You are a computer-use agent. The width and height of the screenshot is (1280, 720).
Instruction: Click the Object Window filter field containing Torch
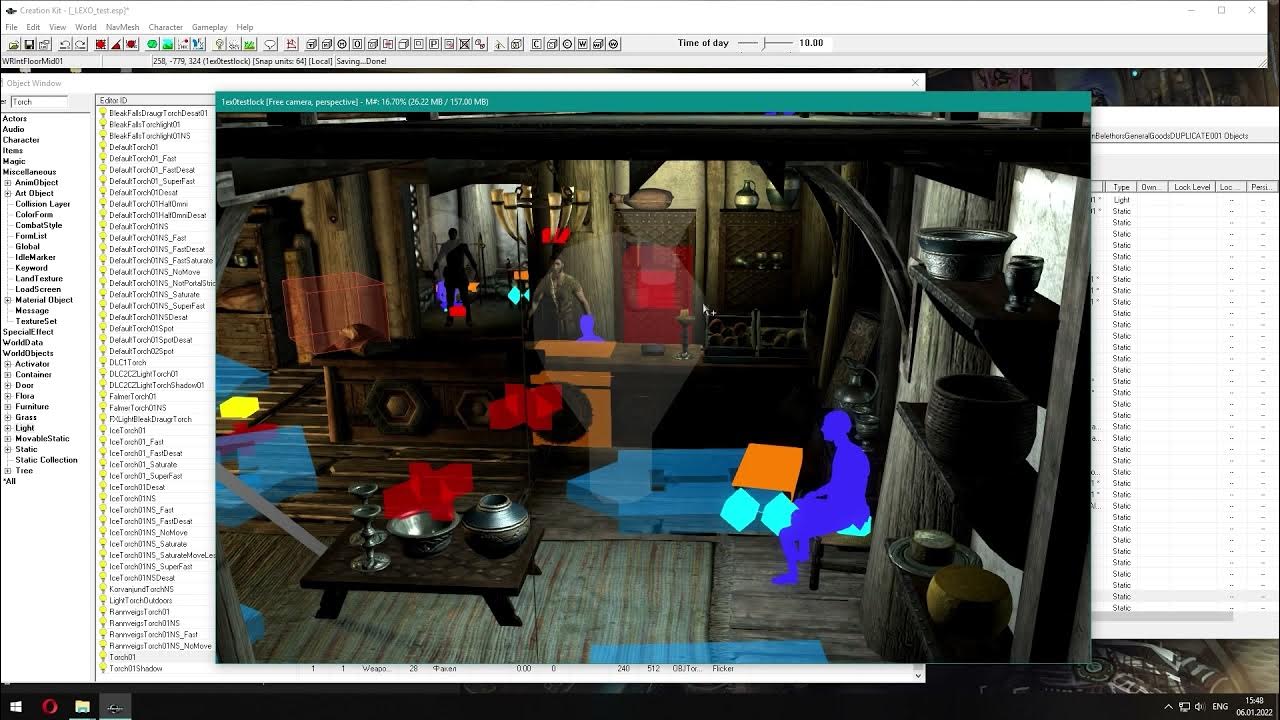pyautogui.click(x=39, y=102)
